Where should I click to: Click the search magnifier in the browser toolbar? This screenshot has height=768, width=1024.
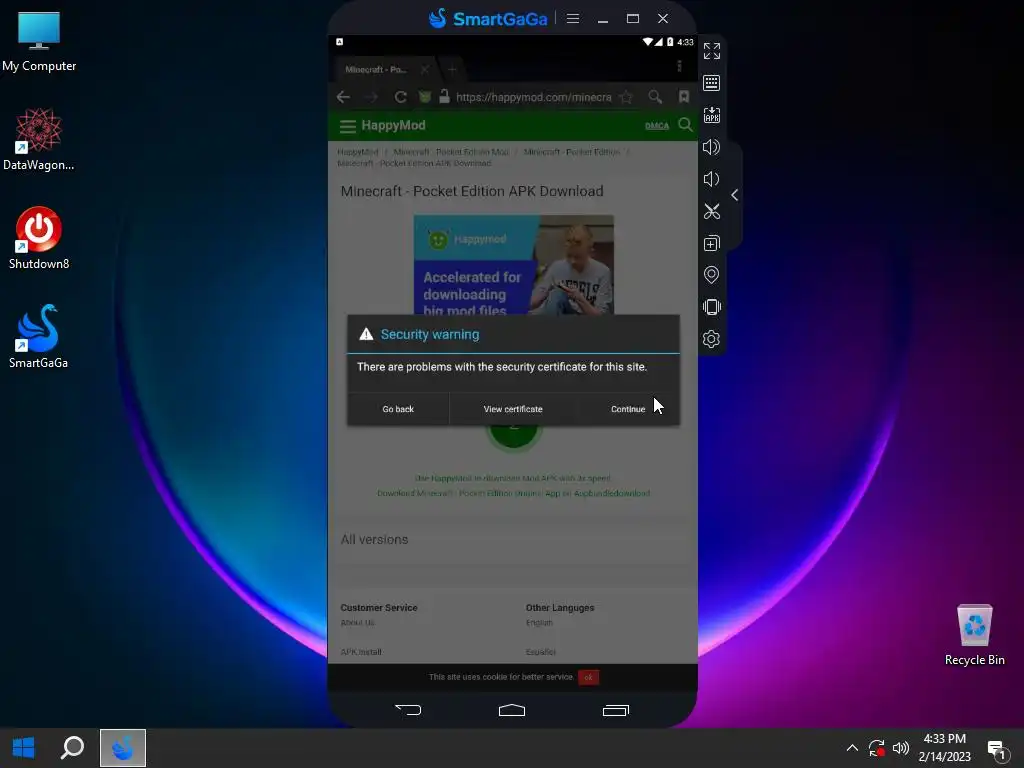pos(655,97)
